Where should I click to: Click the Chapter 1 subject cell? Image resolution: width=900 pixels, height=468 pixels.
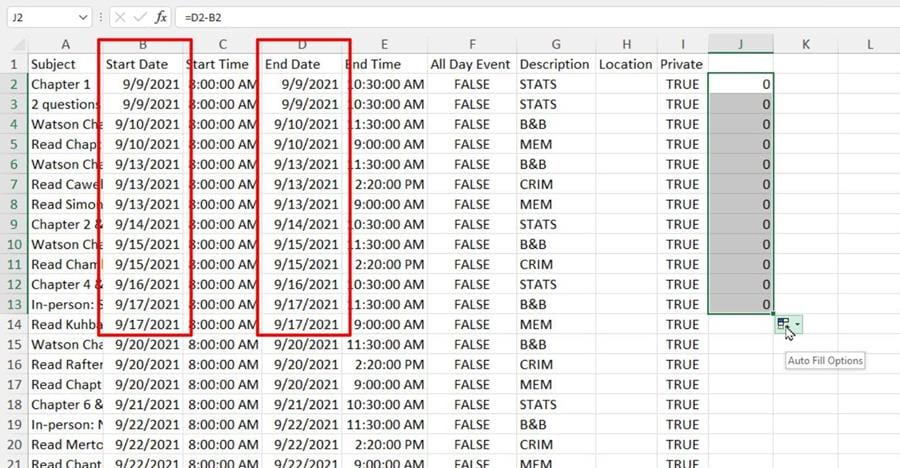pos(65,84)
